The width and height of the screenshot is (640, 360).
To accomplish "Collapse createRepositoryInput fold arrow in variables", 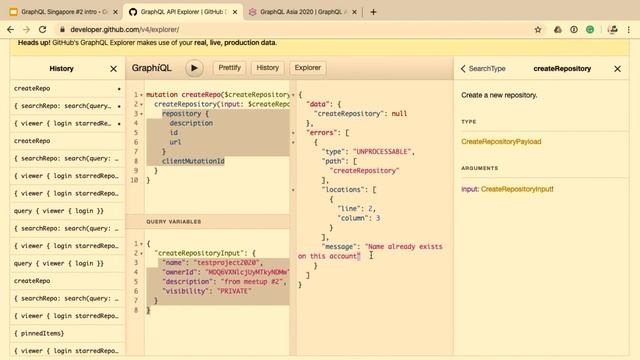I will 141,253.
